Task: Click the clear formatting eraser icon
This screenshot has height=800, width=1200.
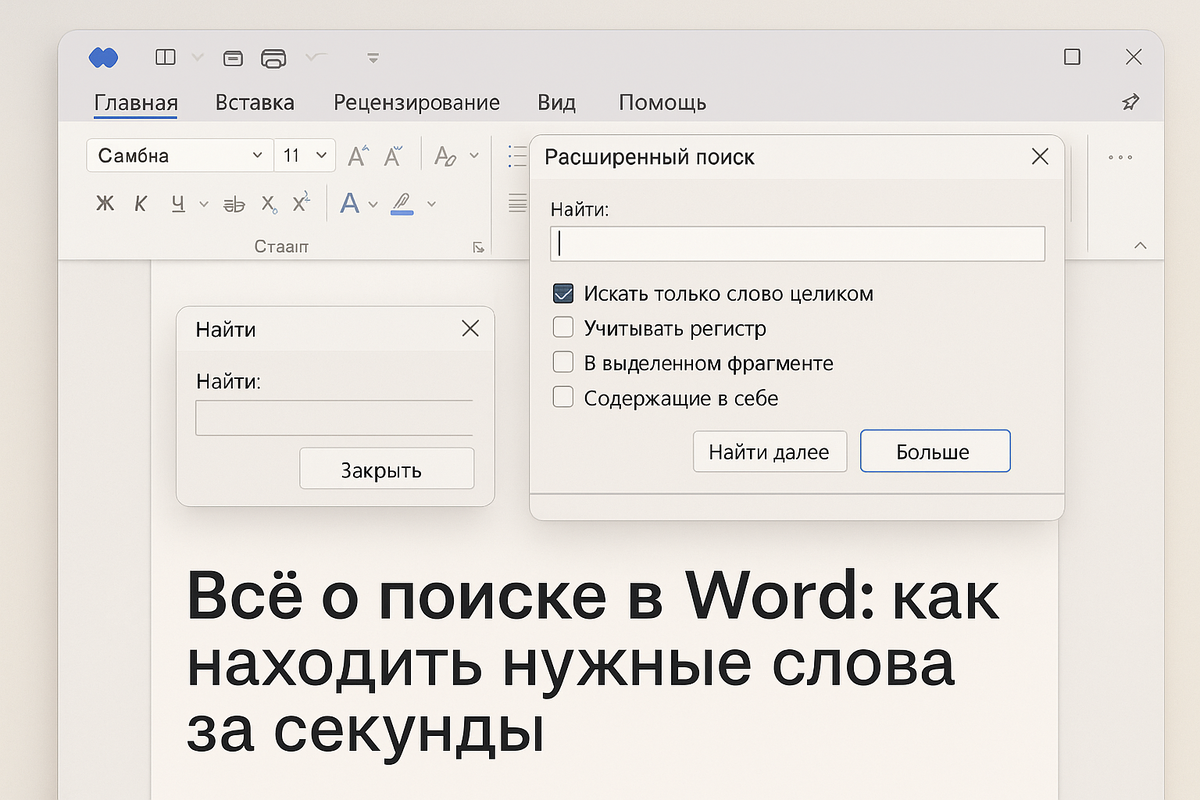Action: (x=446, y=156)
